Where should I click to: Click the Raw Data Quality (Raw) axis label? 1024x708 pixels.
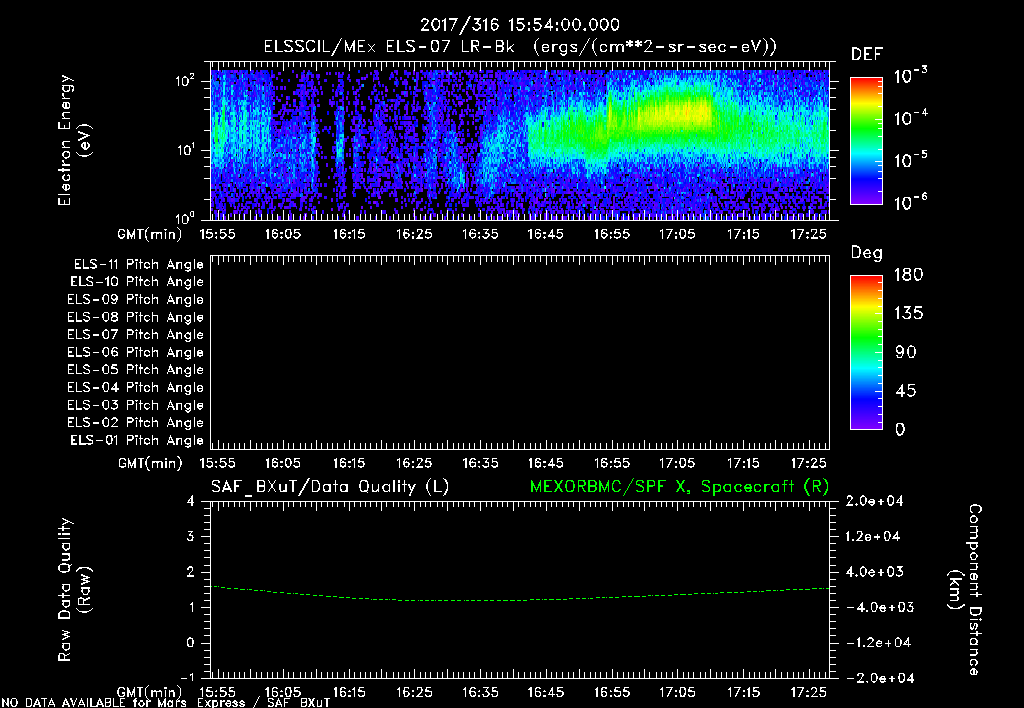(x=74, y=590)
